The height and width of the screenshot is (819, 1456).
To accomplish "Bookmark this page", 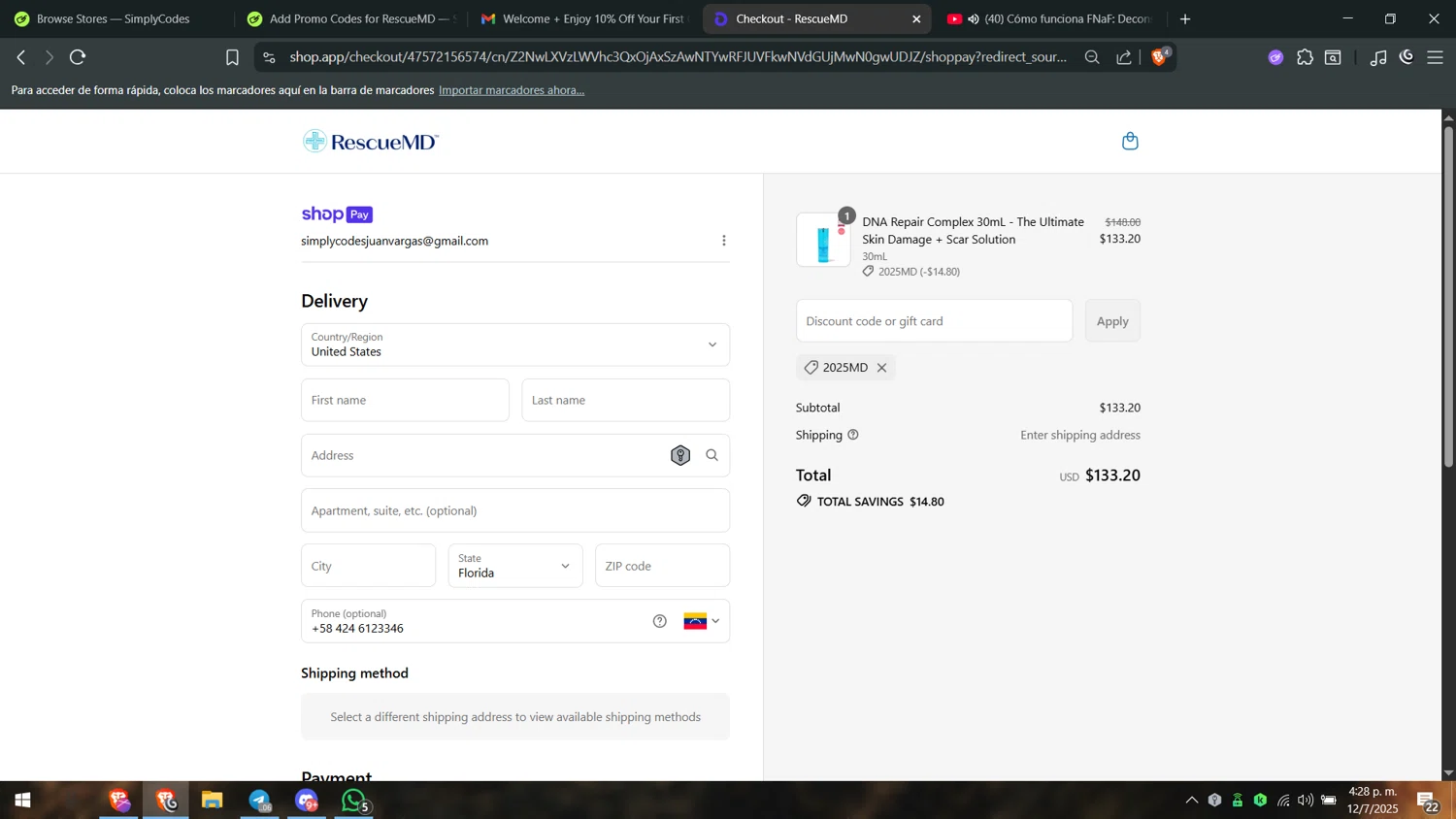I will point(232,57).
